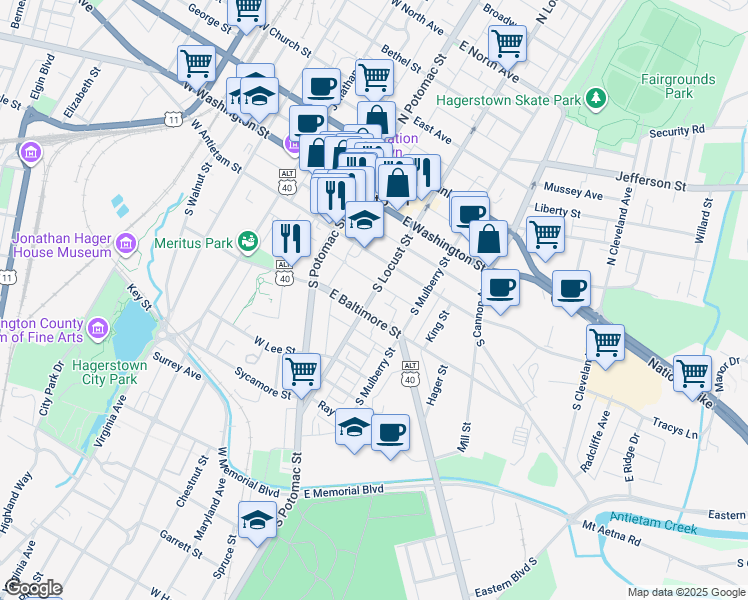
Task: Select the grocery cart marker near Broadway
Action: point(507,43)
